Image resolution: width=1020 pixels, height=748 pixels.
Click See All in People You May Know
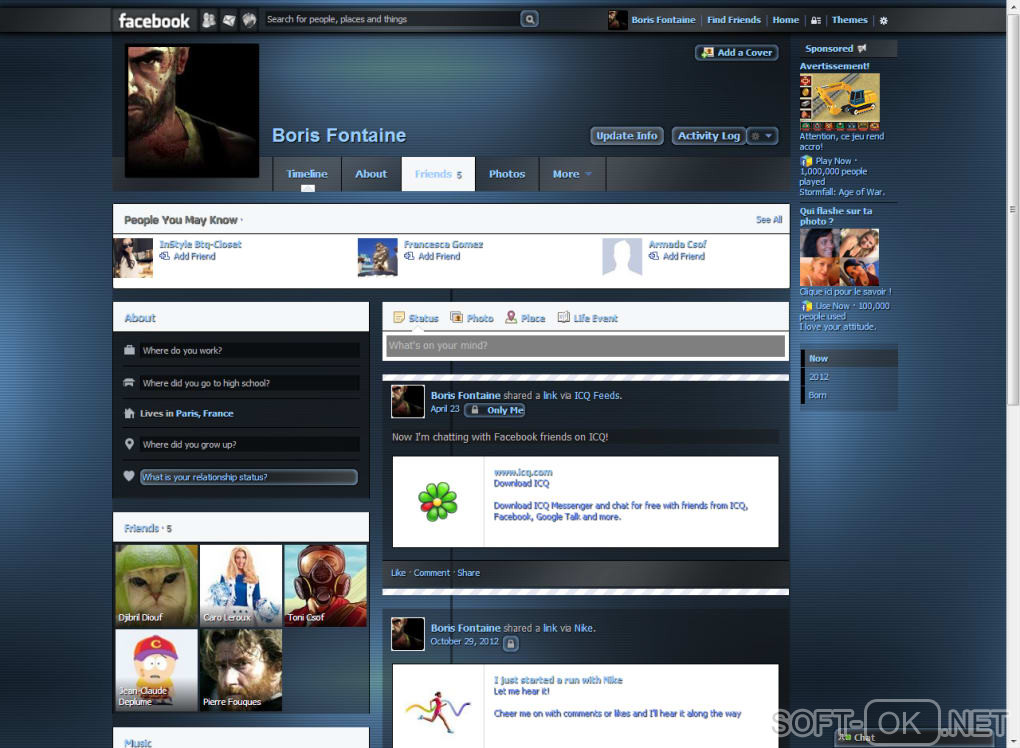[x=769, y=220]
